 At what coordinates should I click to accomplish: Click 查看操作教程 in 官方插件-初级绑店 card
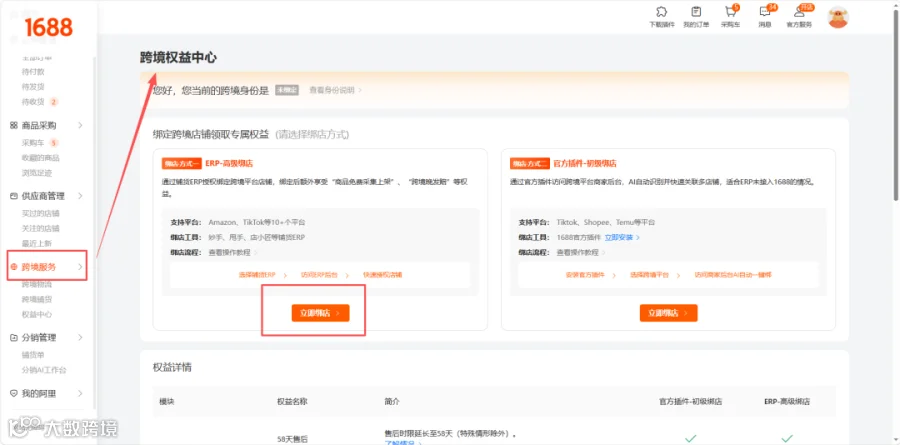click(x=578, y=252)
